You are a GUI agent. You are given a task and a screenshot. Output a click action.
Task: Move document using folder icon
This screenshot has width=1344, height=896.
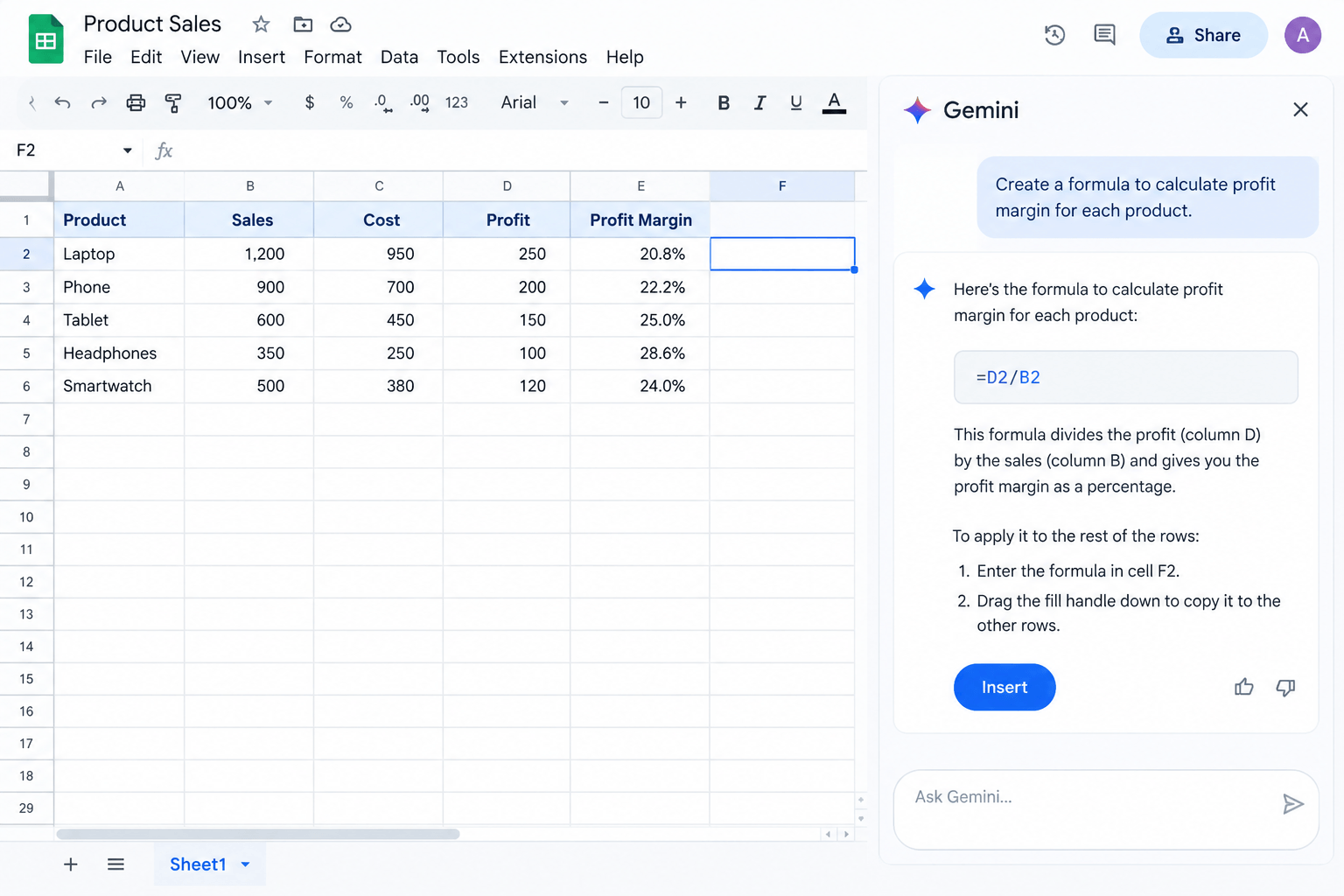tap(303, 24)
